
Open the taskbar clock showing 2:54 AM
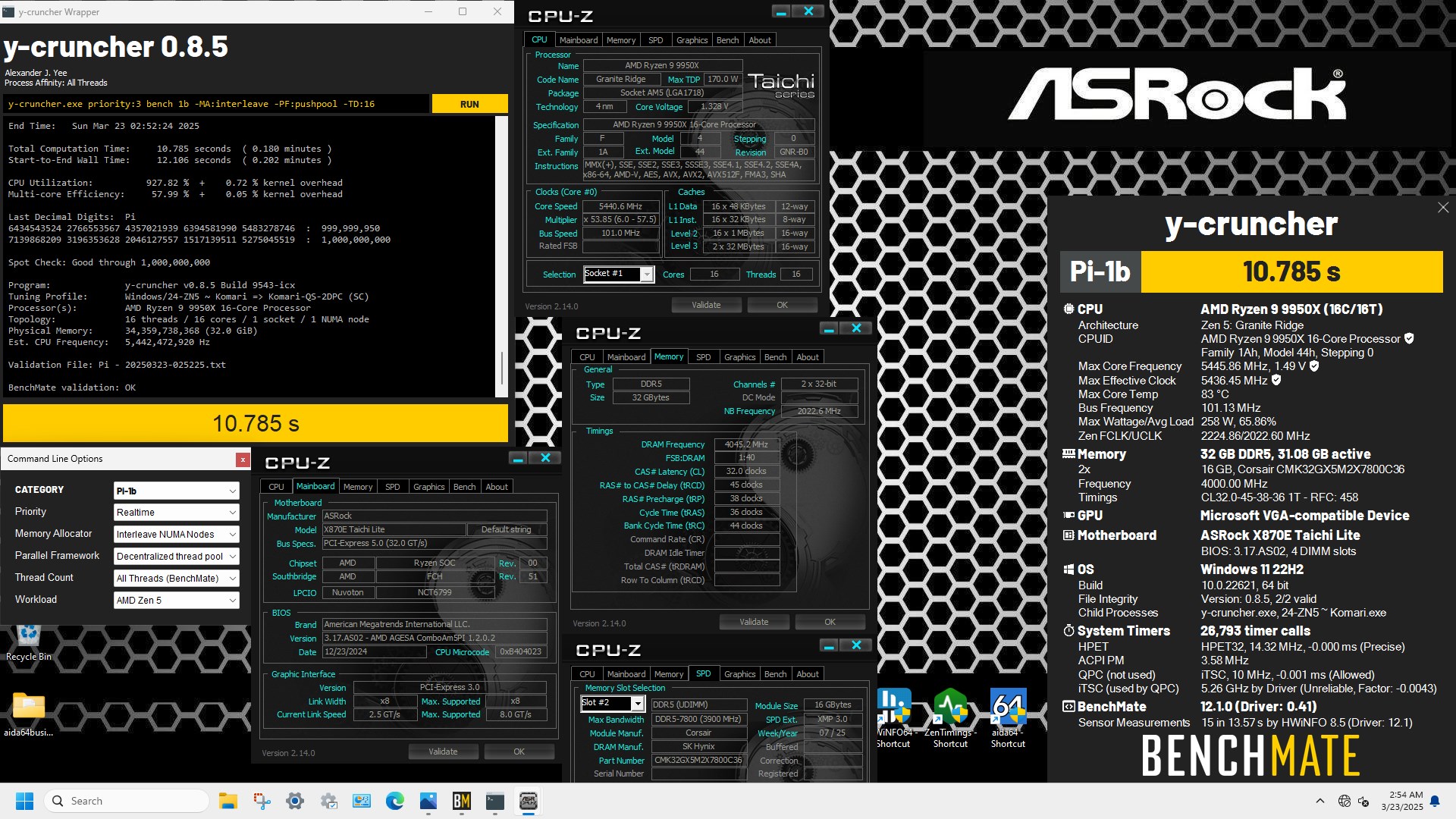1401,801
